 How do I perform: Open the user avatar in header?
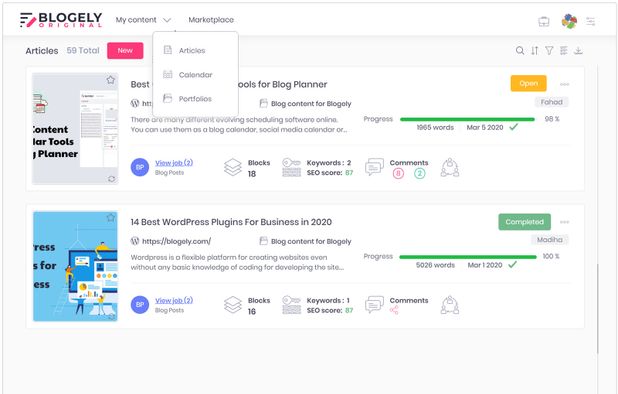[569, 21]
